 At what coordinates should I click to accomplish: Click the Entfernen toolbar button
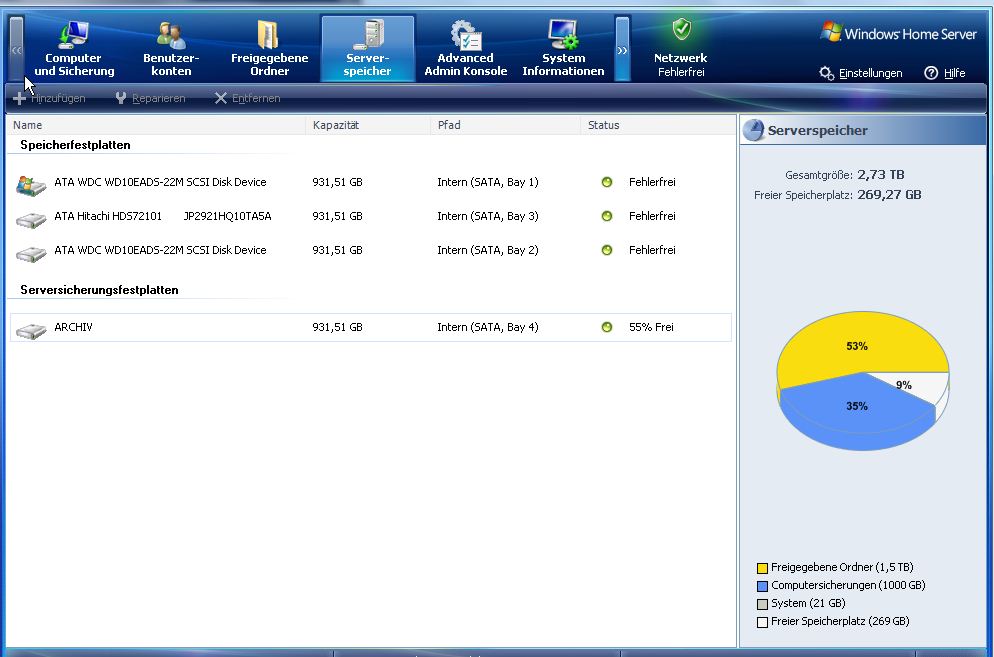(x=247, y=98)
